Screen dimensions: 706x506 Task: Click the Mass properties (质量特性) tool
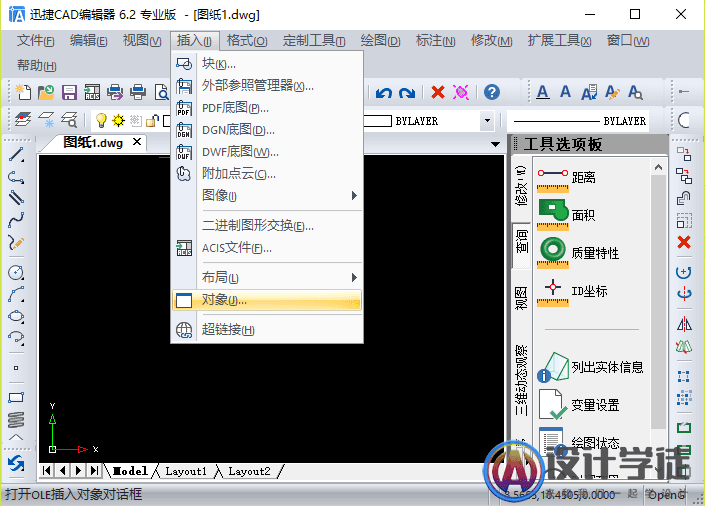point(578,253)
